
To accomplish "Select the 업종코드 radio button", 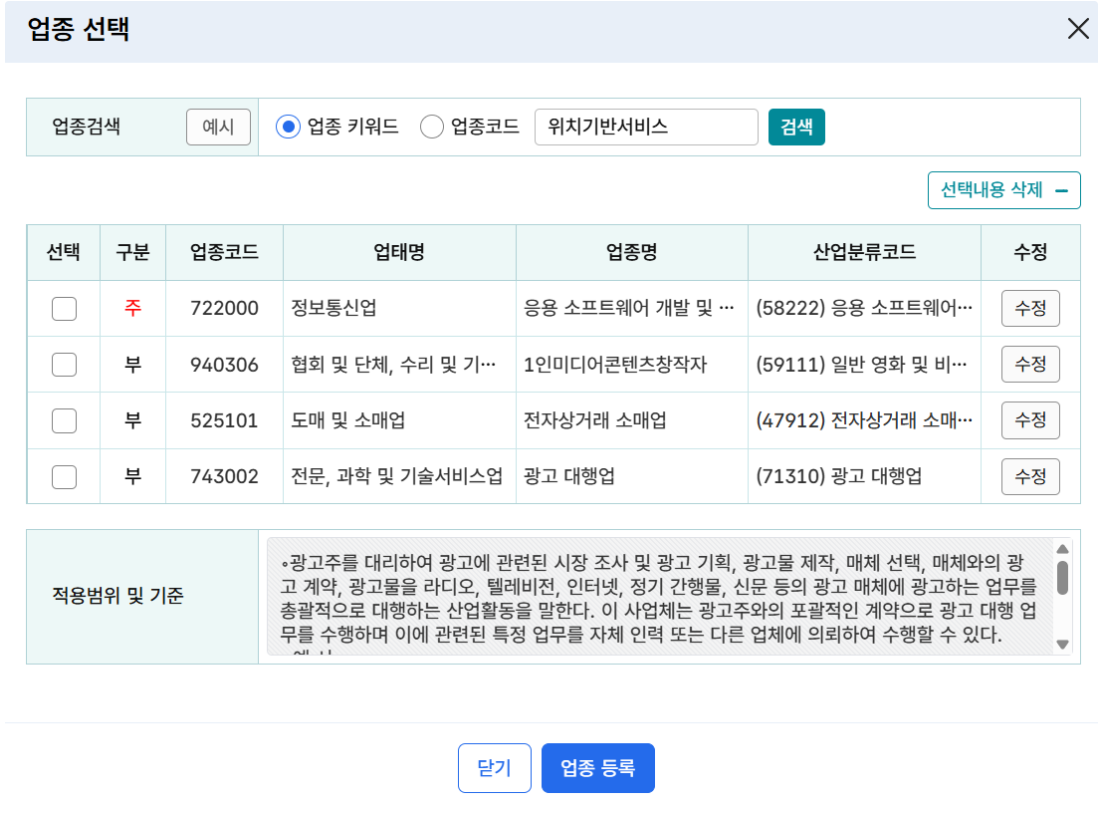I will click(x=432, y=127).
